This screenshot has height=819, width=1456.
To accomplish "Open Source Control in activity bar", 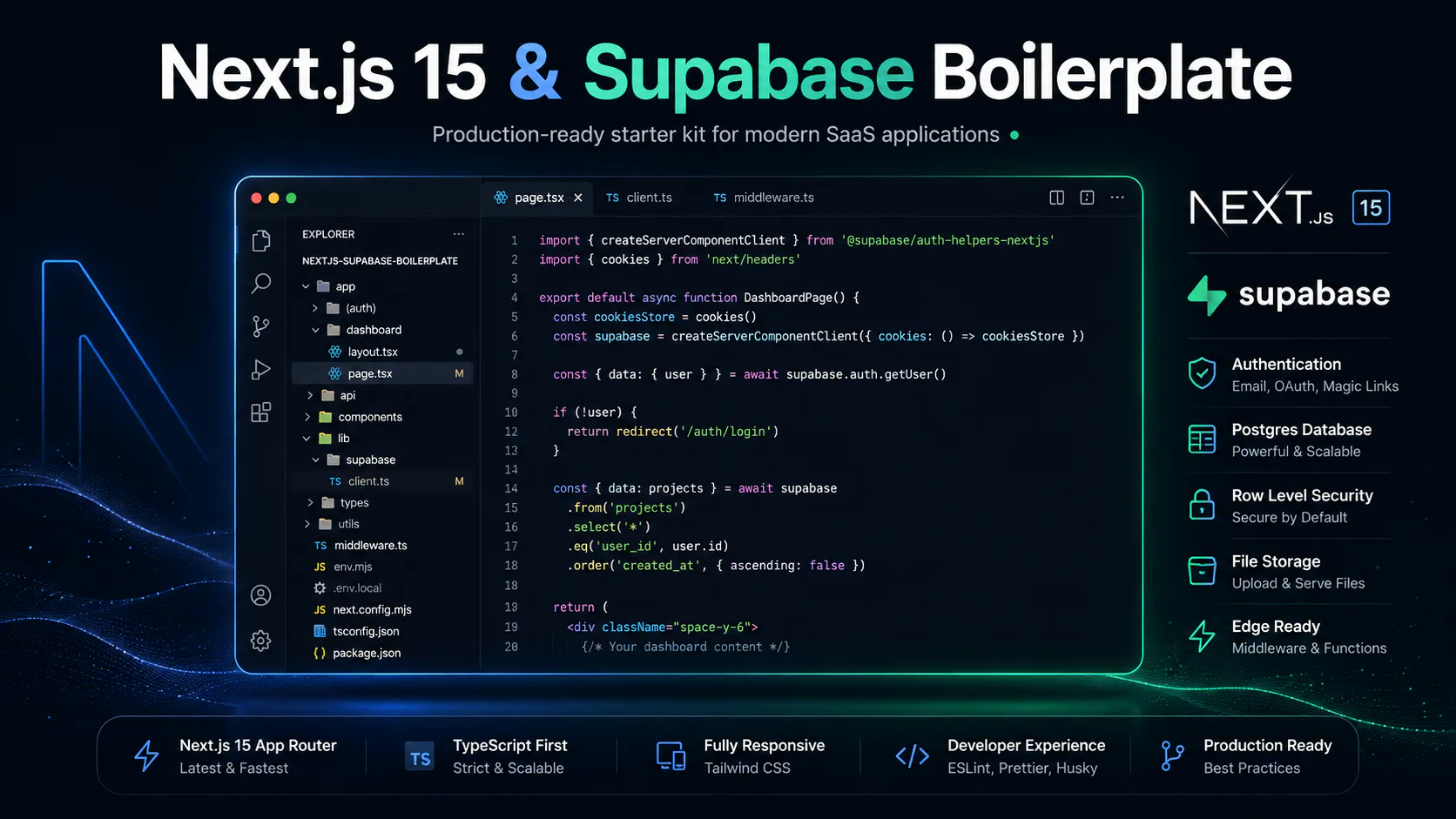I will point(261,326).
